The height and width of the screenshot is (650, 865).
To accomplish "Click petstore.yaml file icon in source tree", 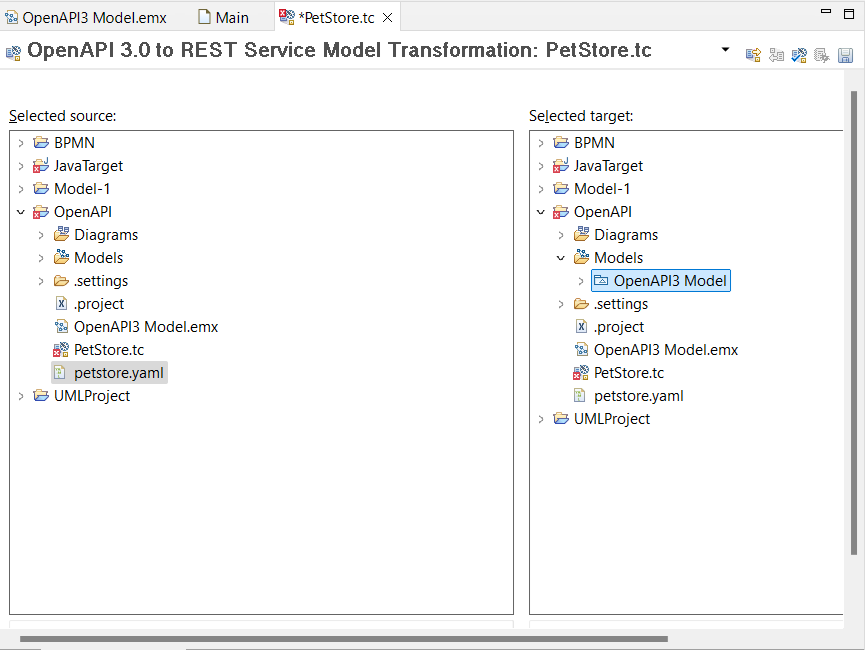I will [x=60, y=373].
